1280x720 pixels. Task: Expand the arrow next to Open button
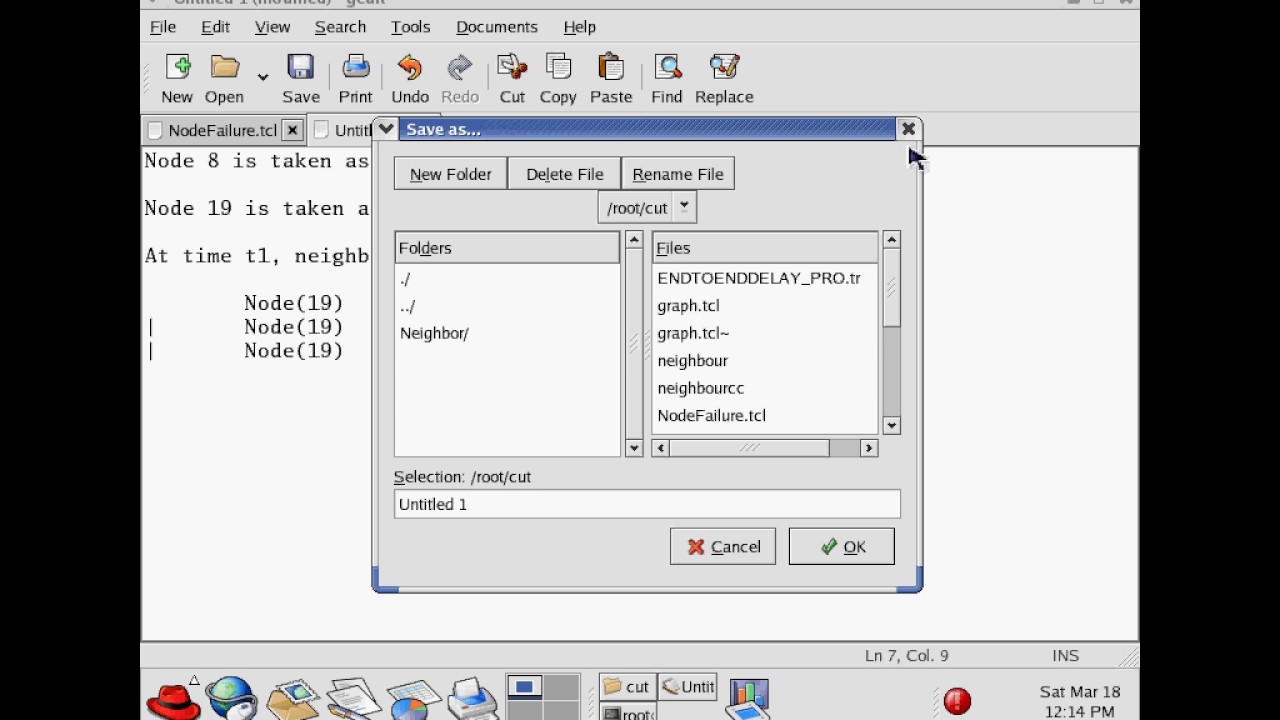262,77
